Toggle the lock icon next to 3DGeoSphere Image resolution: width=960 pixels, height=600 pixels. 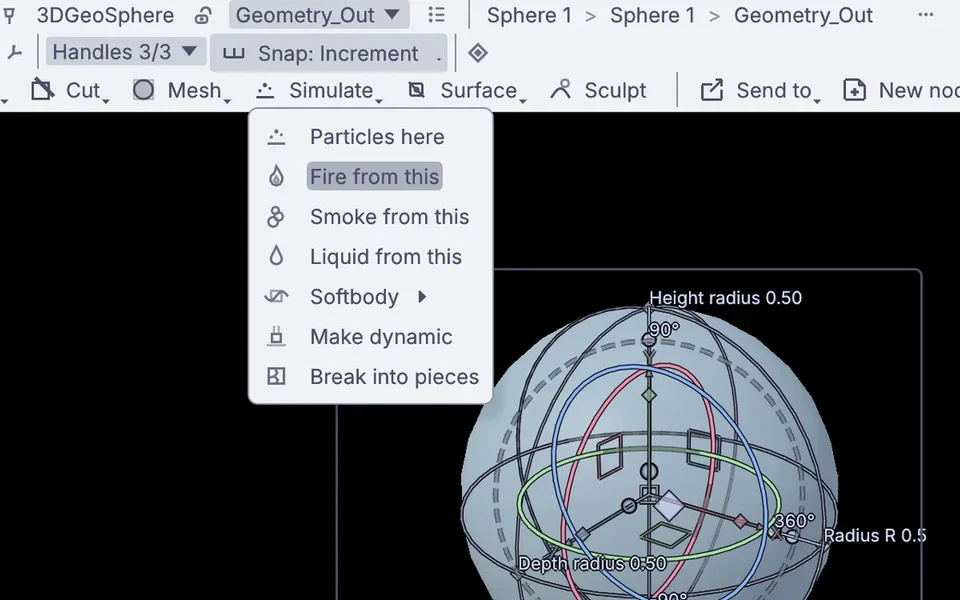point(203,15)
